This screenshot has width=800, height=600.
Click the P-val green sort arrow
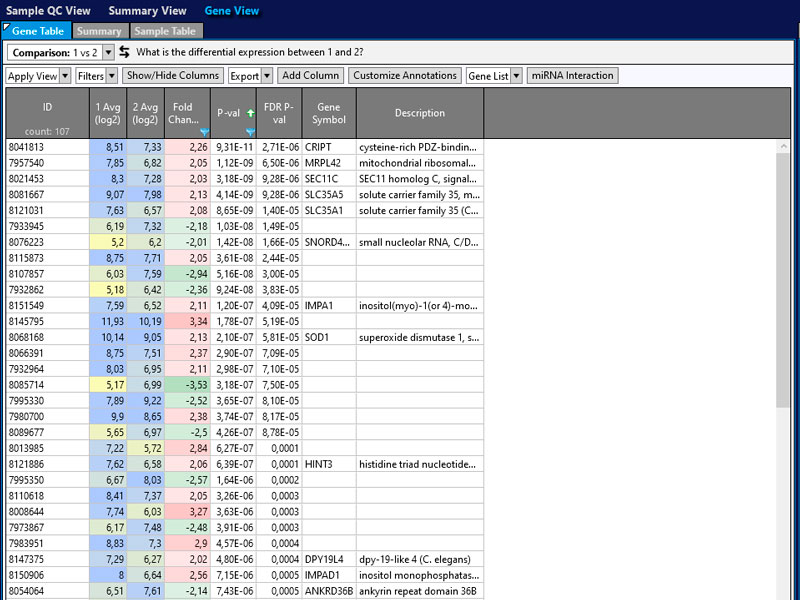251,113
